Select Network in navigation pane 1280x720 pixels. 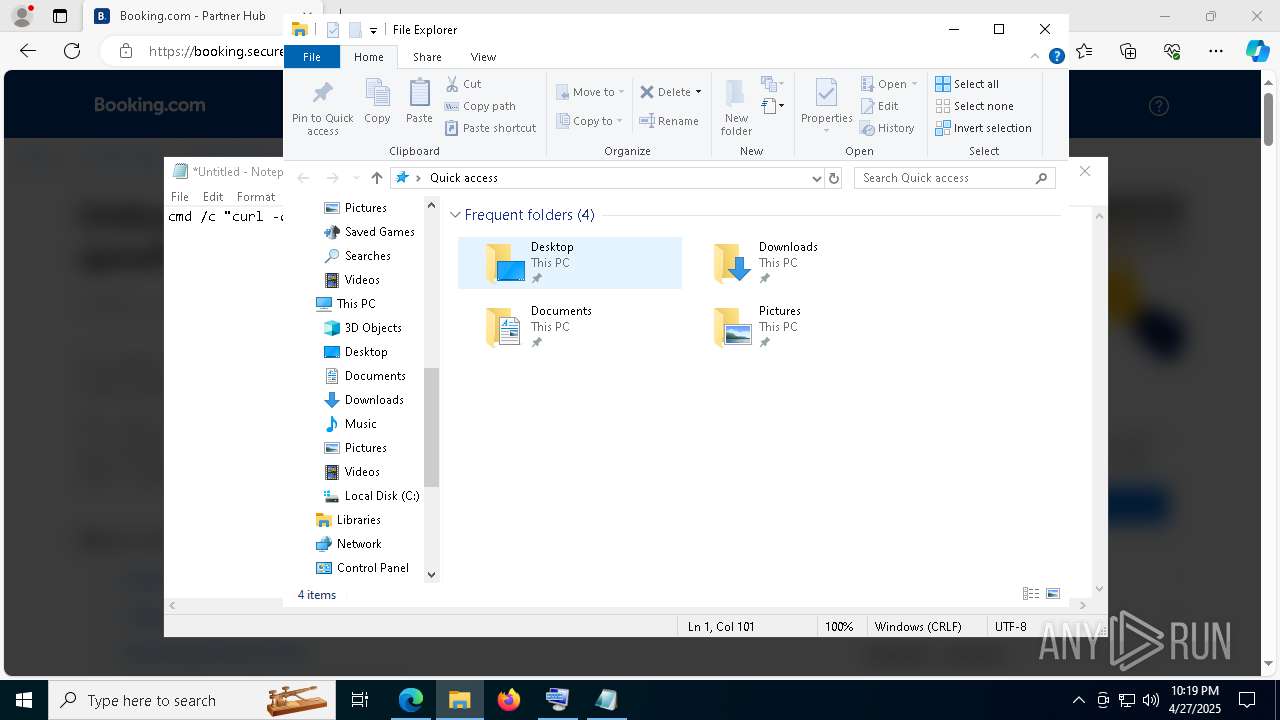(359, 544)
